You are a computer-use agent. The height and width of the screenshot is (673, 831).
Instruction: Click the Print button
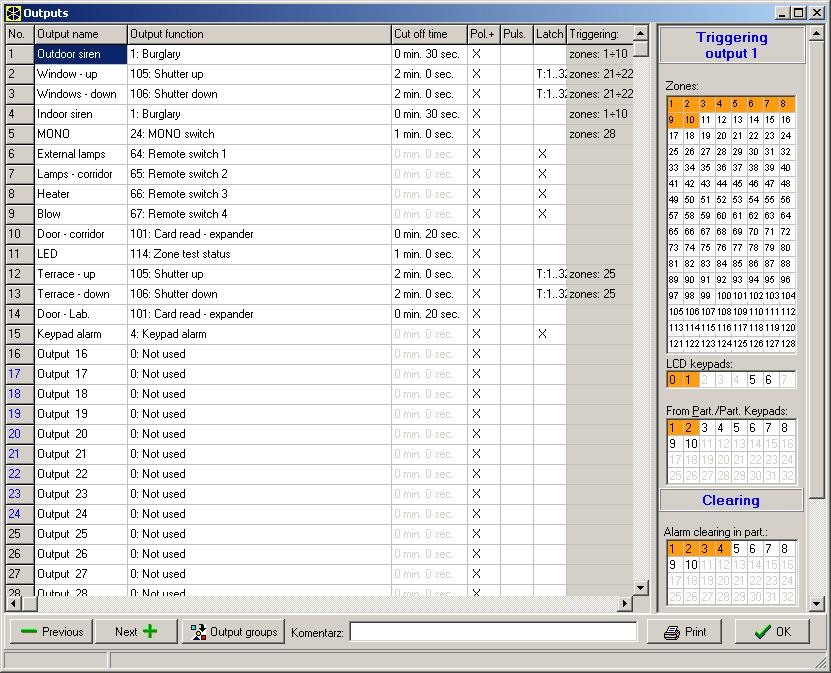(x=684, y=631)
